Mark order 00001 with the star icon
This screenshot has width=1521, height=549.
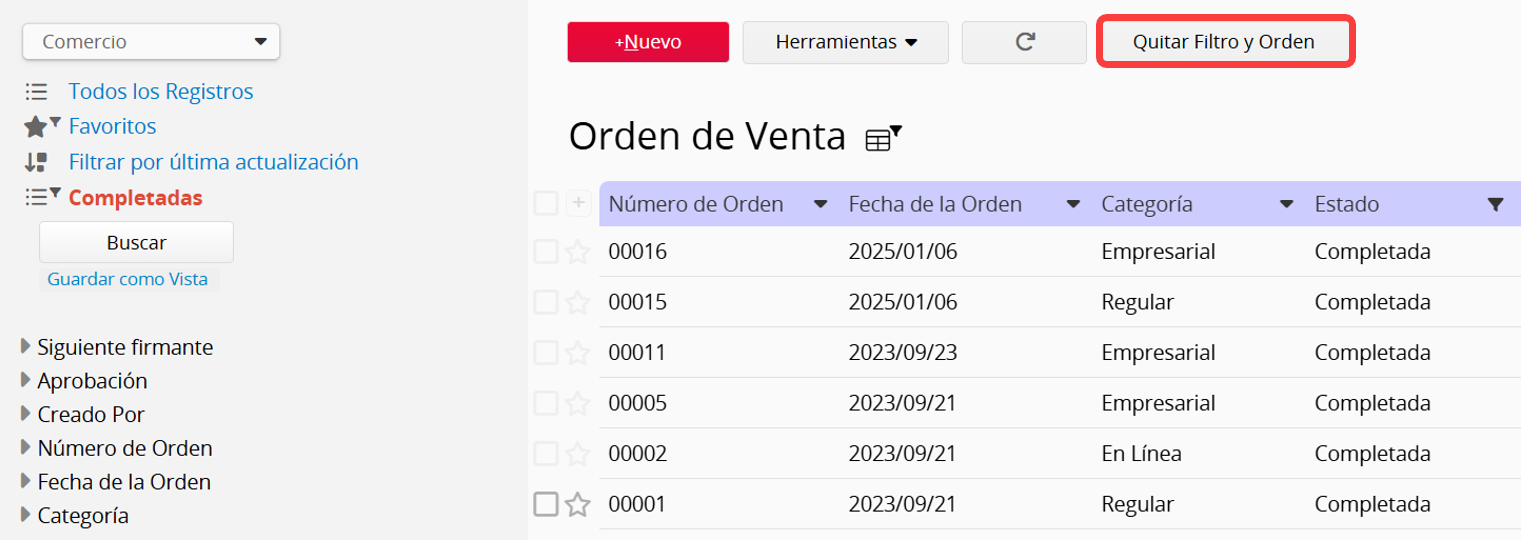(x=577, y=505)
